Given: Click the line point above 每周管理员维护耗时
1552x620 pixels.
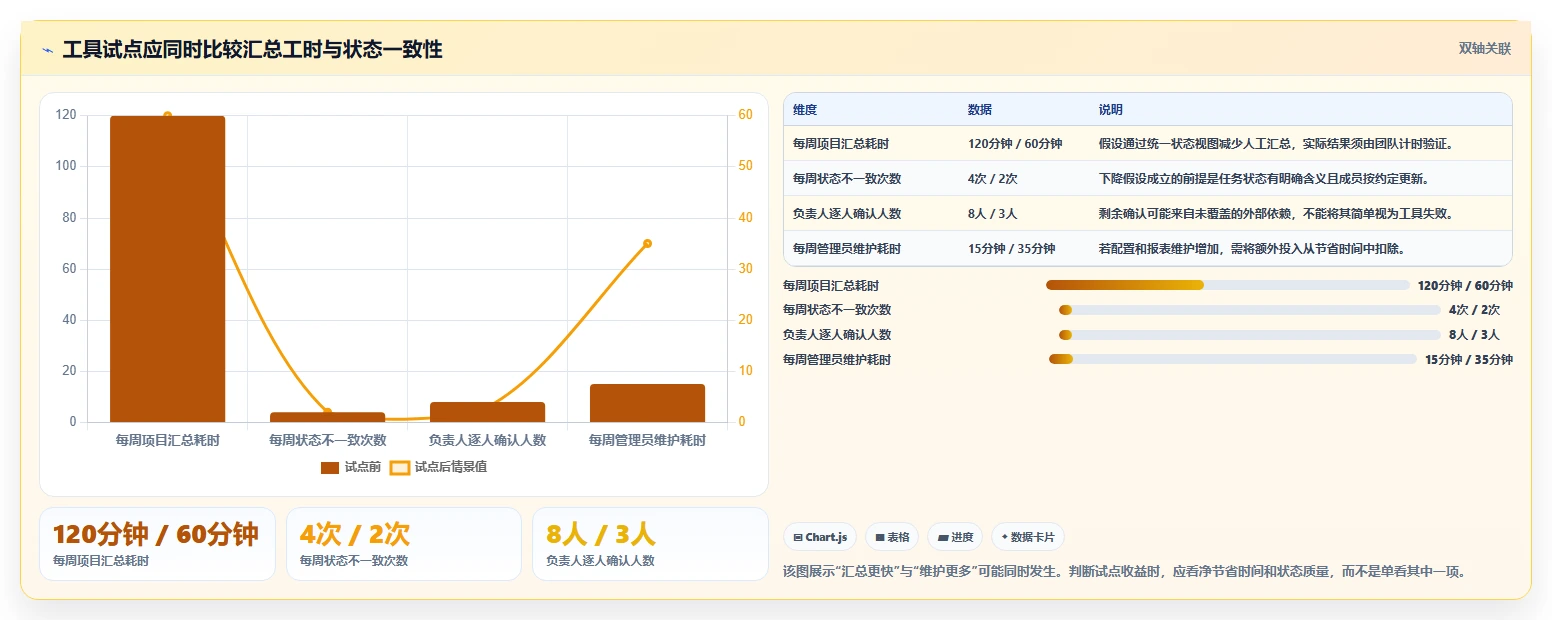Looking at the screenshot, I should coord(647,243).
